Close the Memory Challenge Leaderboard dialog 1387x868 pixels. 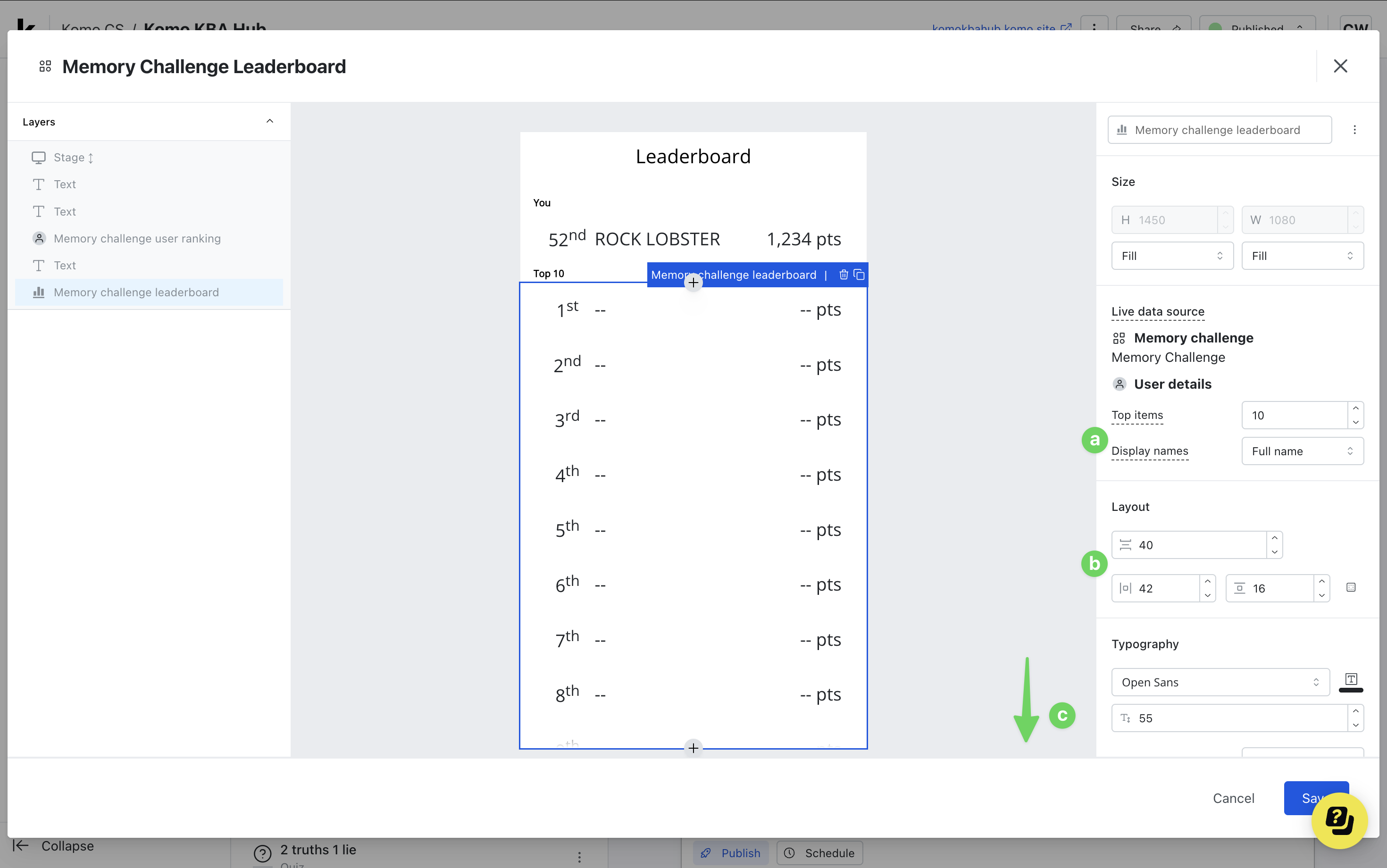[1340, 66]
